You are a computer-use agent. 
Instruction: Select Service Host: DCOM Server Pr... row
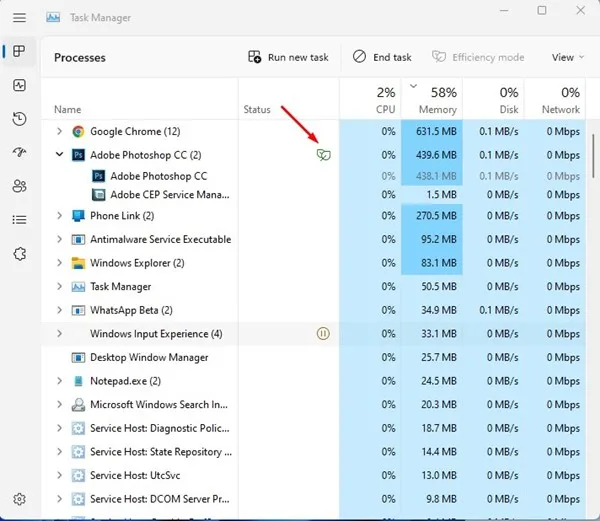[x=314, y=499]
